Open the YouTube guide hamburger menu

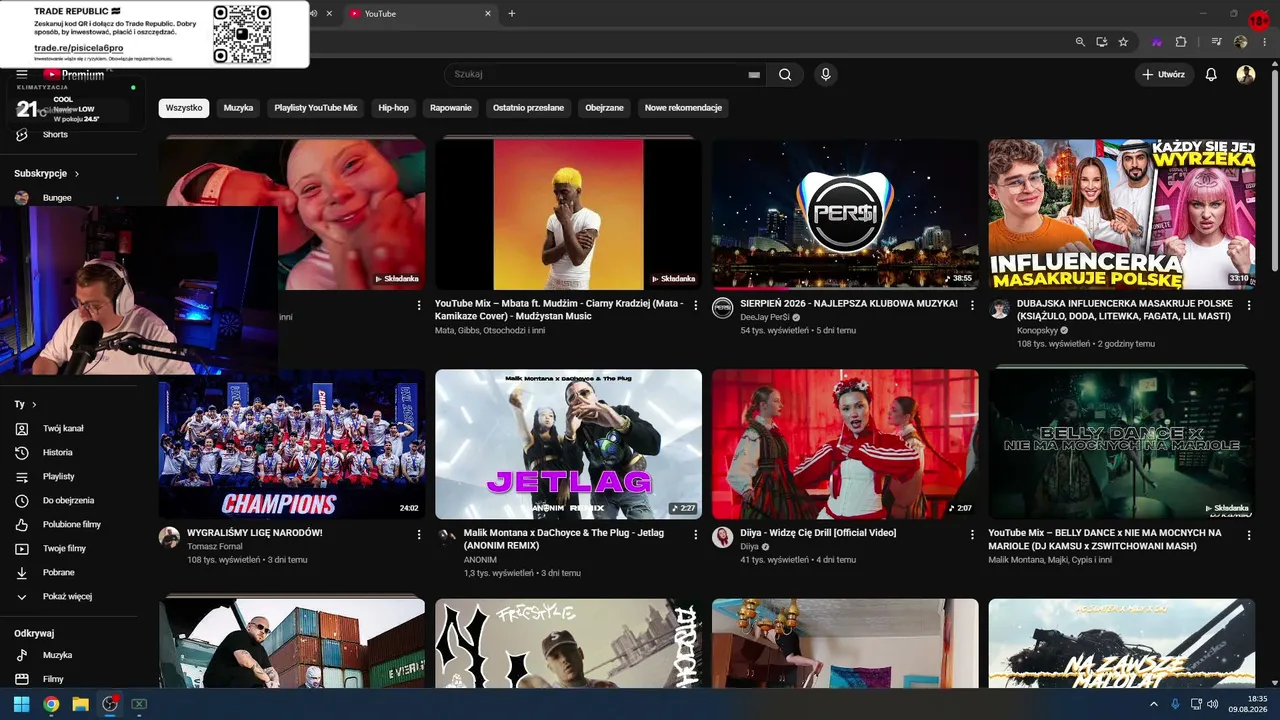pos(22,74)
